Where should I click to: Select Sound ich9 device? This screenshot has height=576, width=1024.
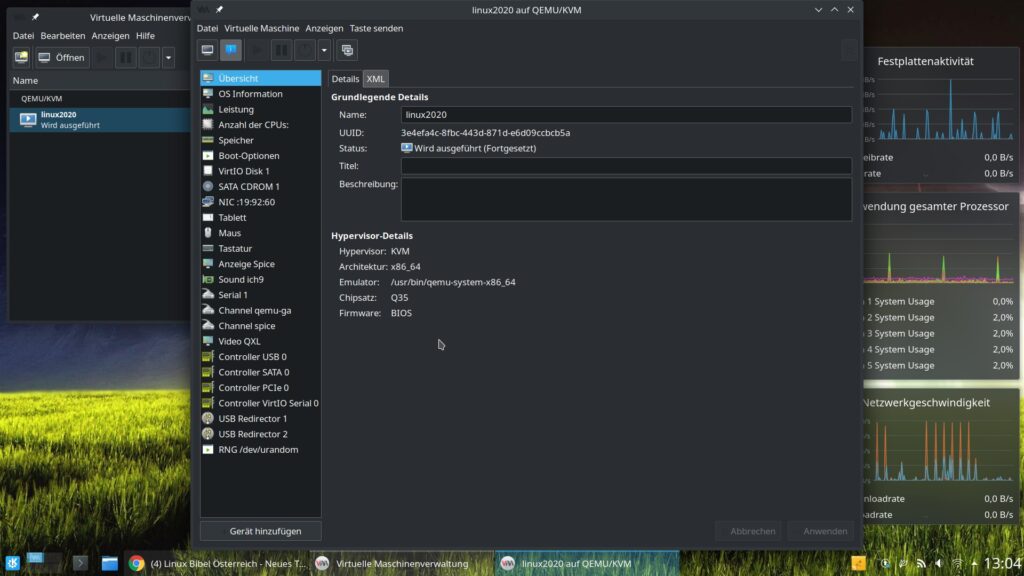(261, 279)
